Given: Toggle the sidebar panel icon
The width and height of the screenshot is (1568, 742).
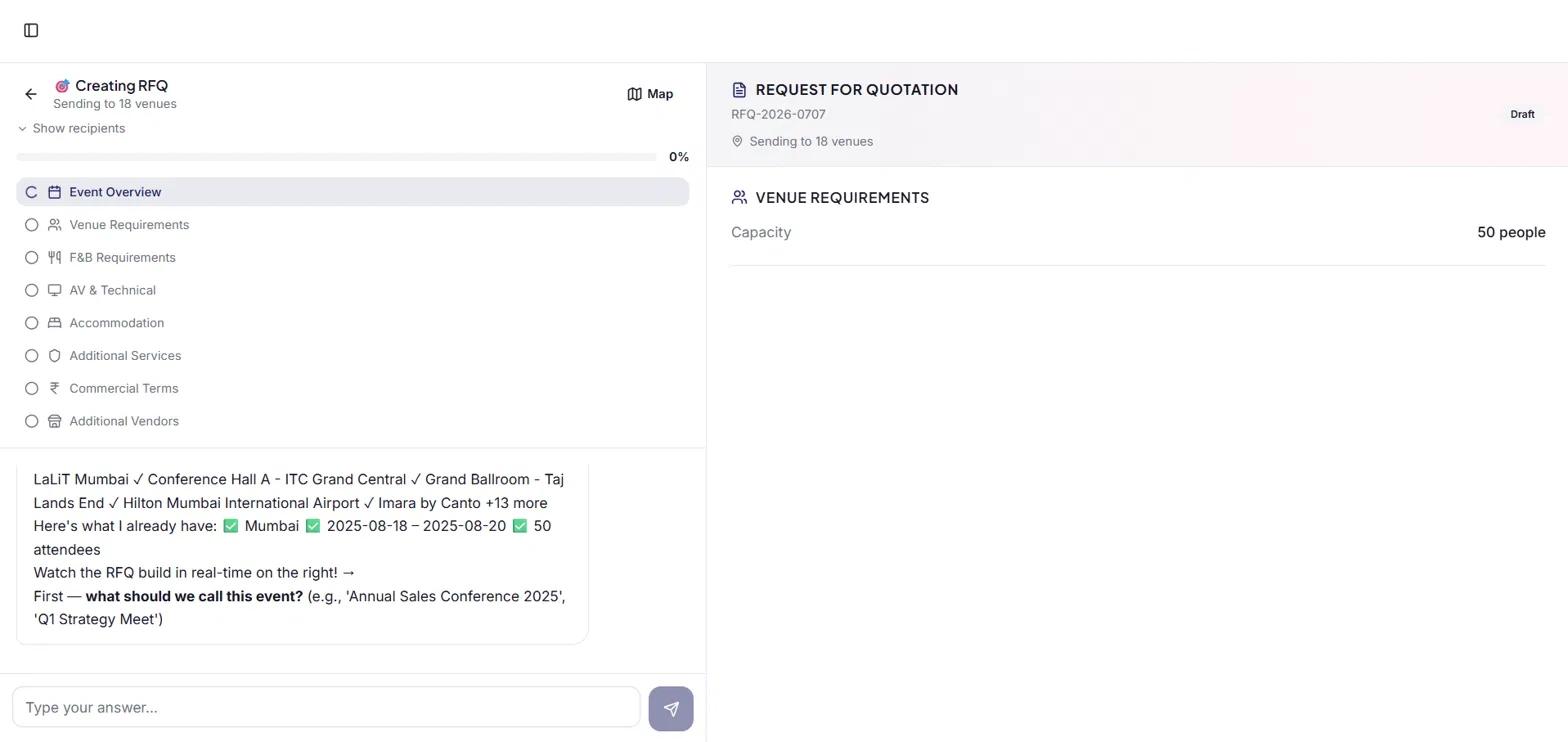Looking at the screenshot, I should click(31, 31).
